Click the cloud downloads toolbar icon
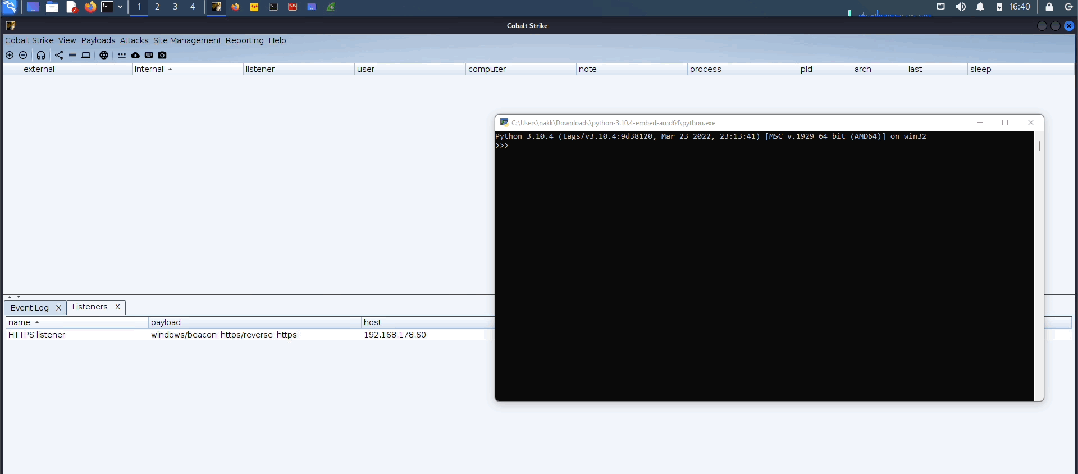Screen dimensions: 1078x474 click(135, 55)
